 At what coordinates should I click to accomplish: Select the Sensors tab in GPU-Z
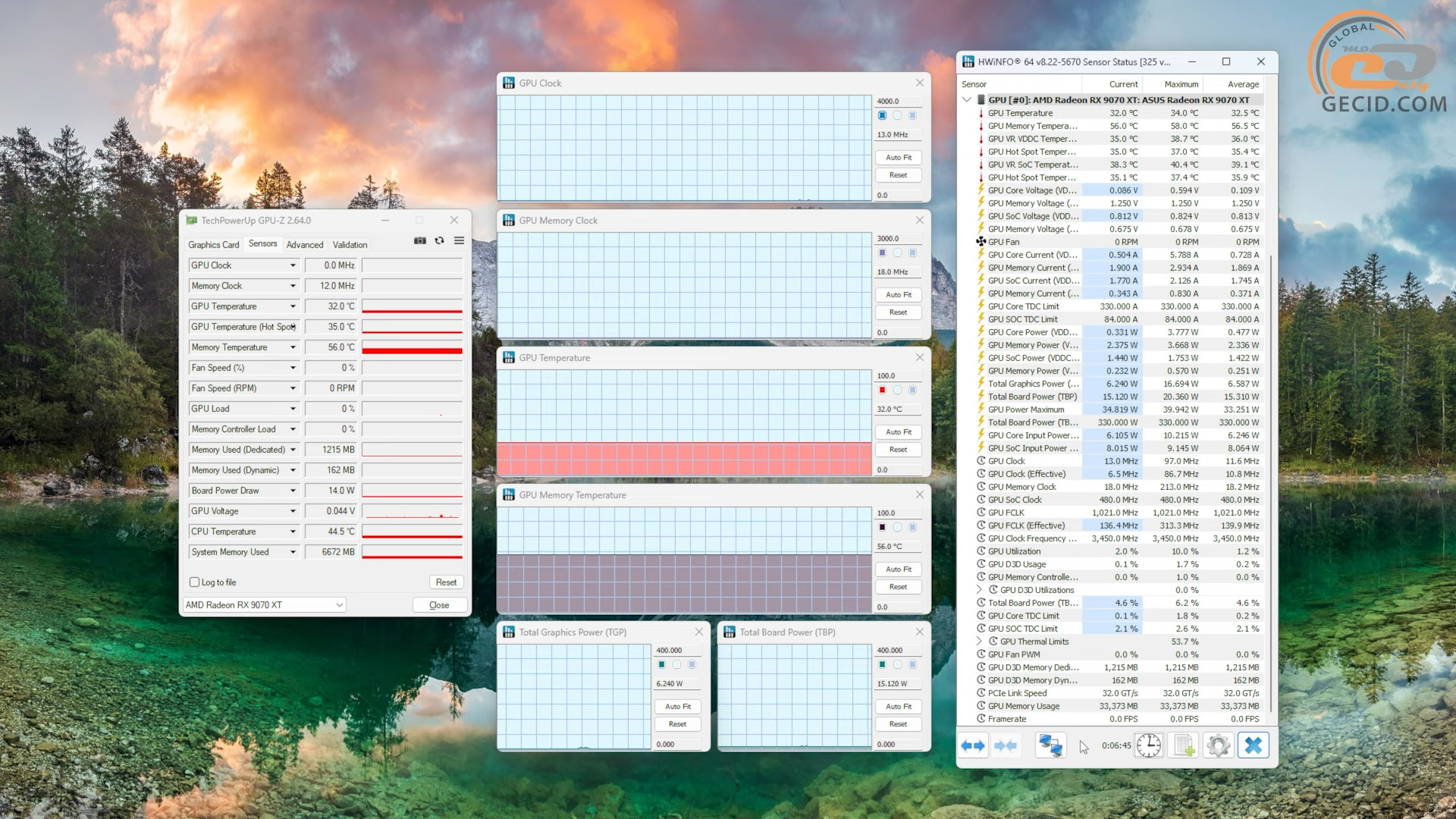pyautogui.click(x=262, y=244)
